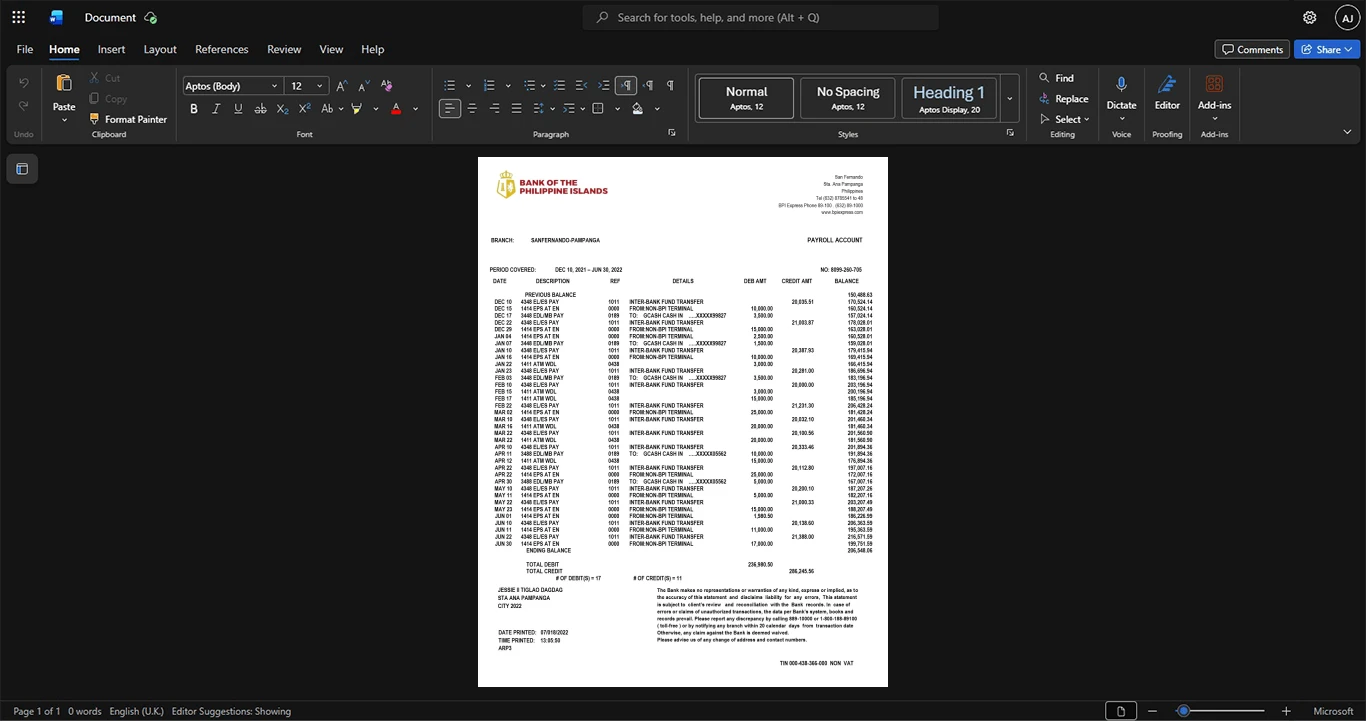Apply the No Spacing style
The width and height of the screenshot is (1366, 721).
(848, 99)
